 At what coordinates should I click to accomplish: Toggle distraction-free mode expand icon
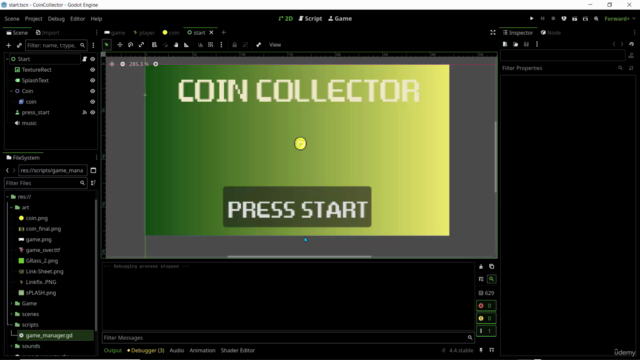[x=493, y=32]
